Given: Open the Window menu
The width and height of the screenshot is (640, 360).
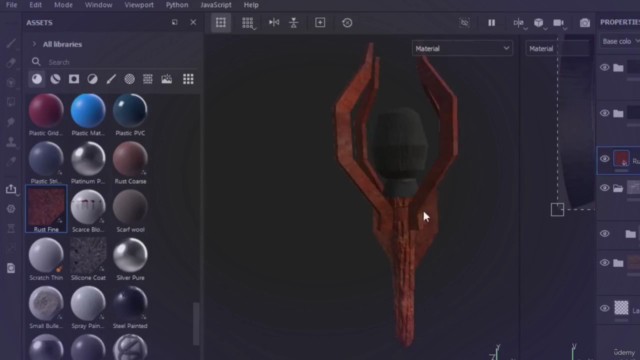Looking at the screenshot, I should (x=98, y=5).
